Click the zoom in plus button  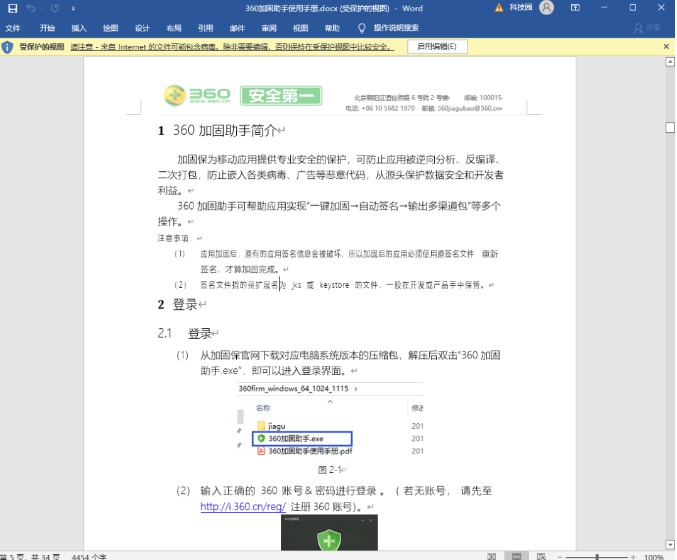(634, 556)
